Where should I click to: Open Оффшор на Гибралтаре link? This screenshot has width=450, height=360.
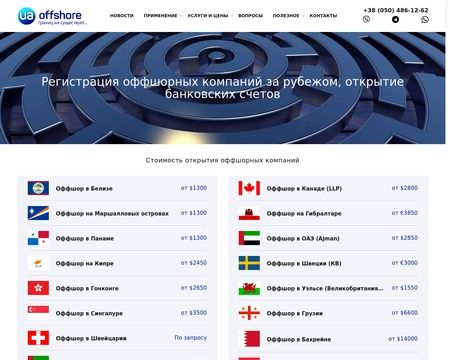[304, 213]
